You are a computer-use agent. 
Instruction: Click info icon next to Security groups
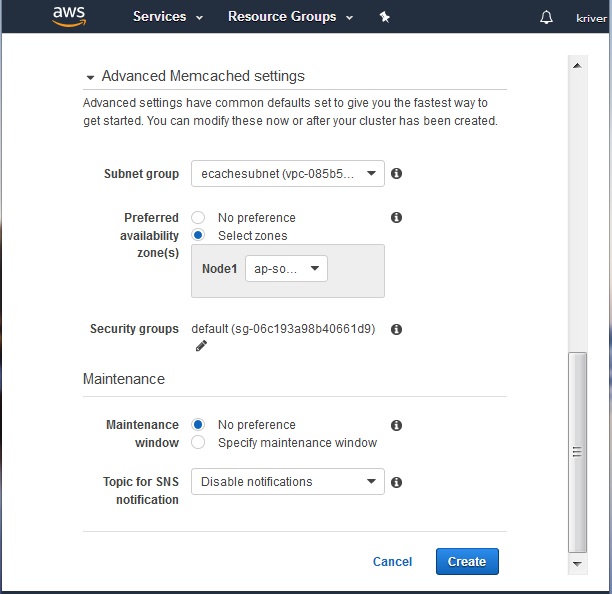click(396, 329)
